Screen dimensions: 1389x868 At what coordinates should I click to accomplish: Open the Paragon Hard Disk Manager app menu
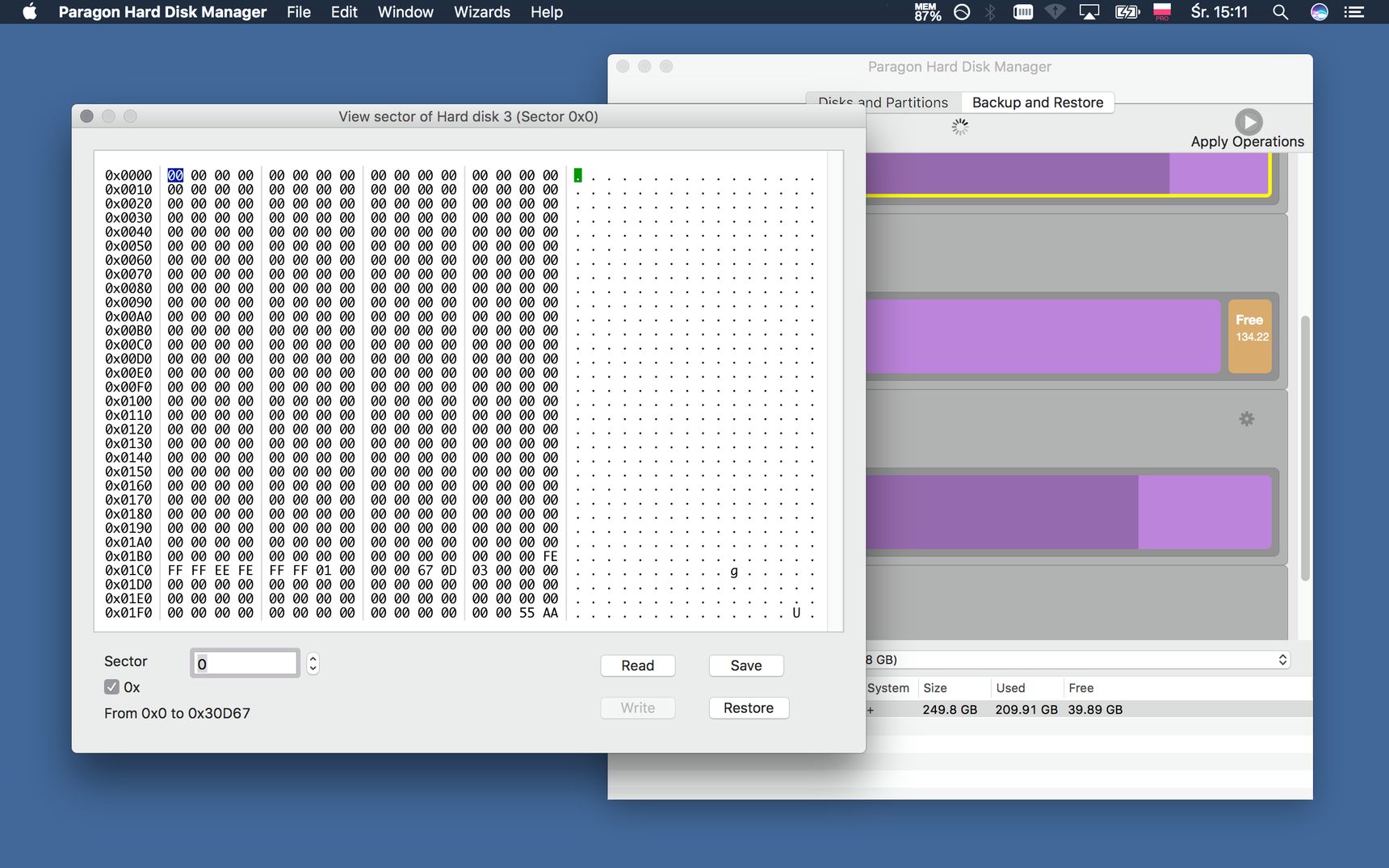tap(162, 12)
